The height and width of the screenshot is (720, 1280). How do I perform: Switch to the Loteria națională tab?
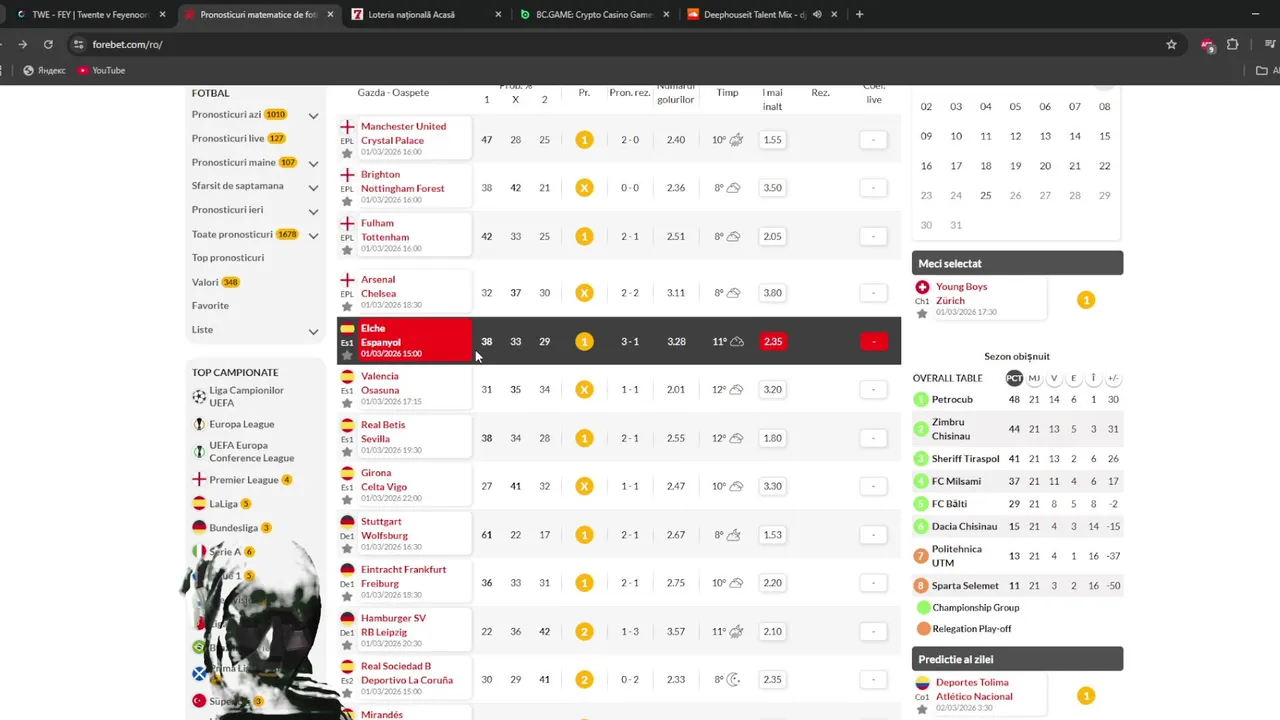[x=425, y=15]
